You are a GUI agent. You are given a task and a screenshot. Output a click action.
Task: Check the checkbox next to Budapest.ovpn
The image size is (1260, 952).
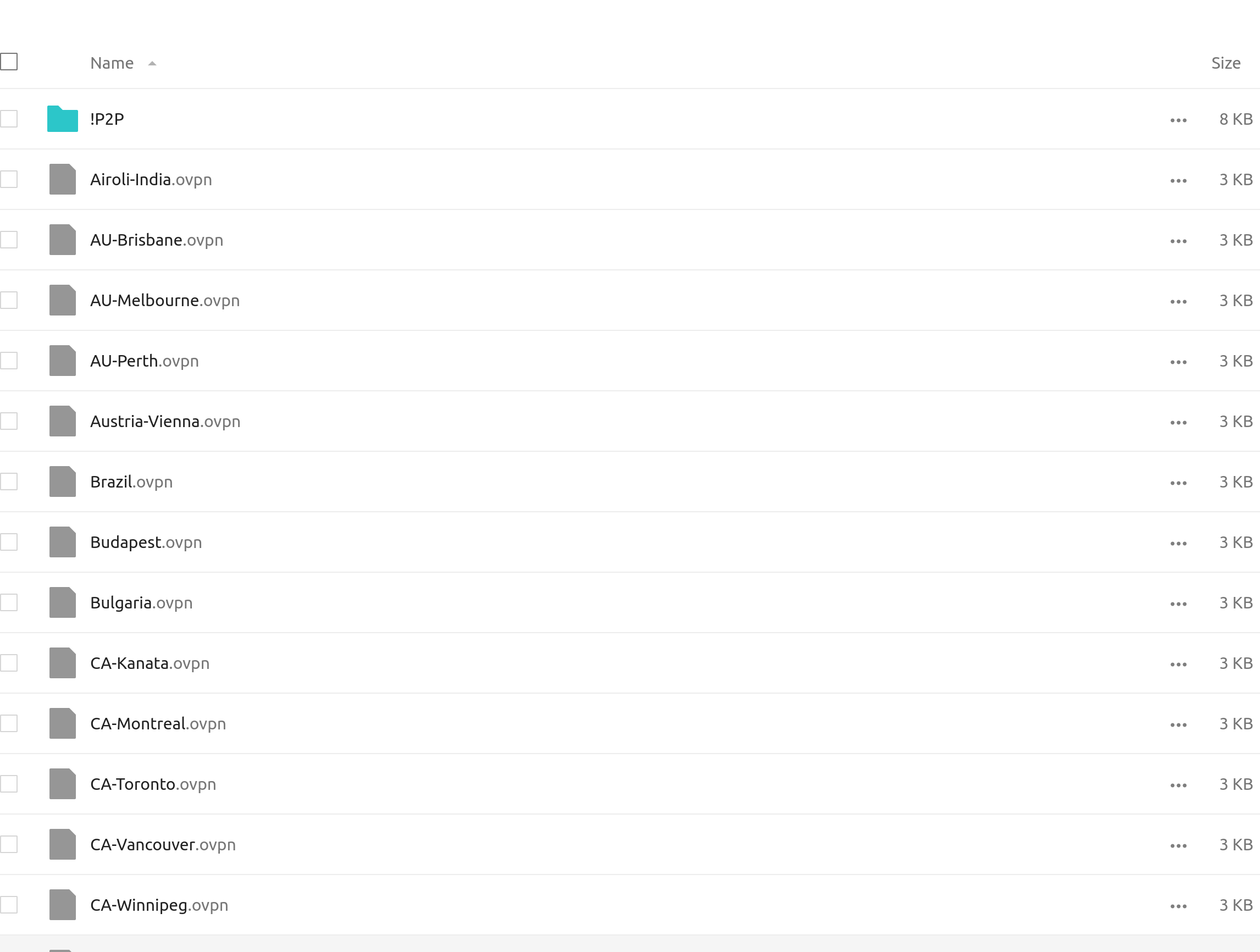(9, 541)
